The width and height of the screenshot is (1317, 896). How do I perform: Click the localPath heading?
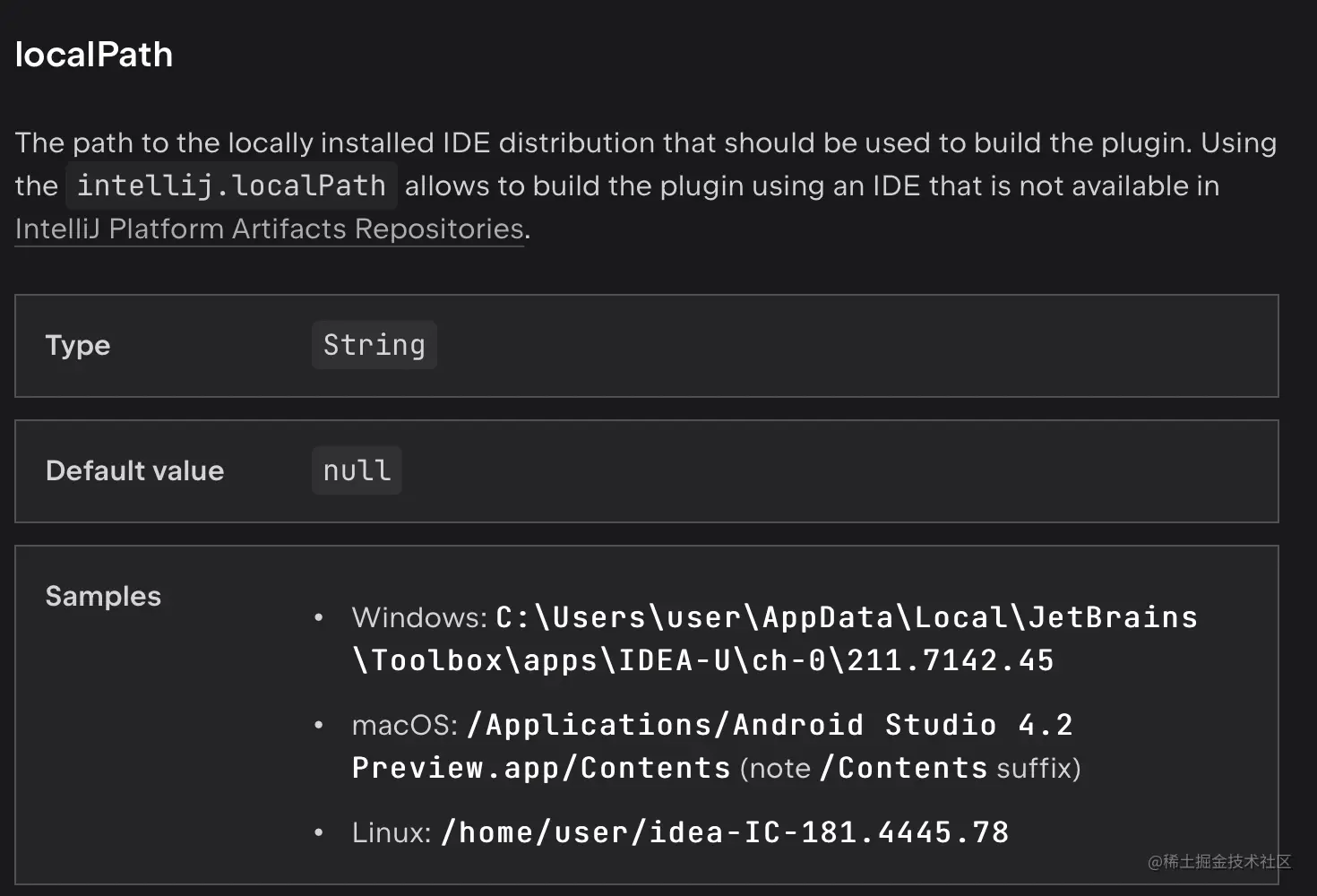coord(94,55)
